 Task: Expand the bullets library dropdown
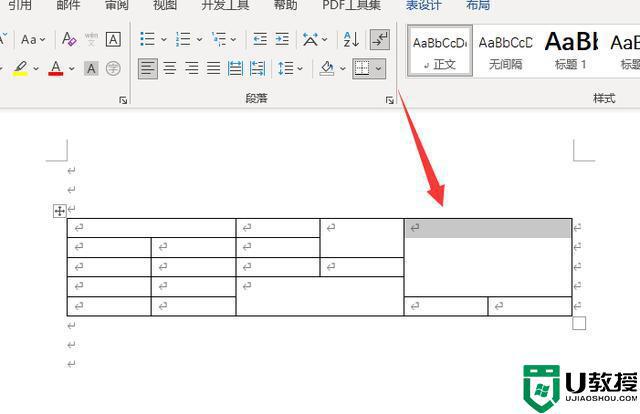pos(164,40)
